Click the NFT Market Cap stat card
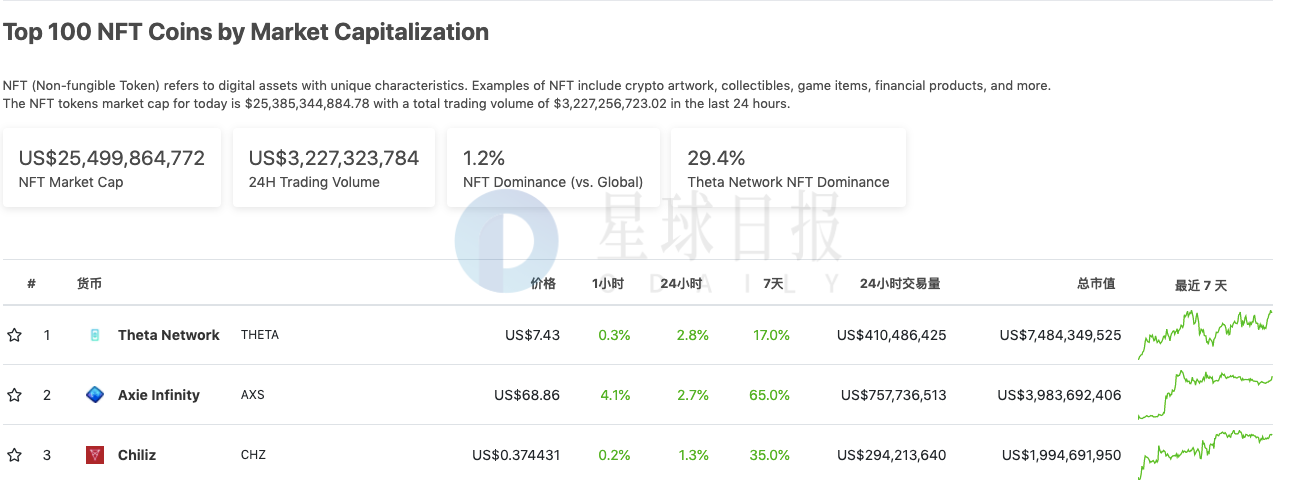The height and width of the screenshot is (482, 1297). pos(112,168)
